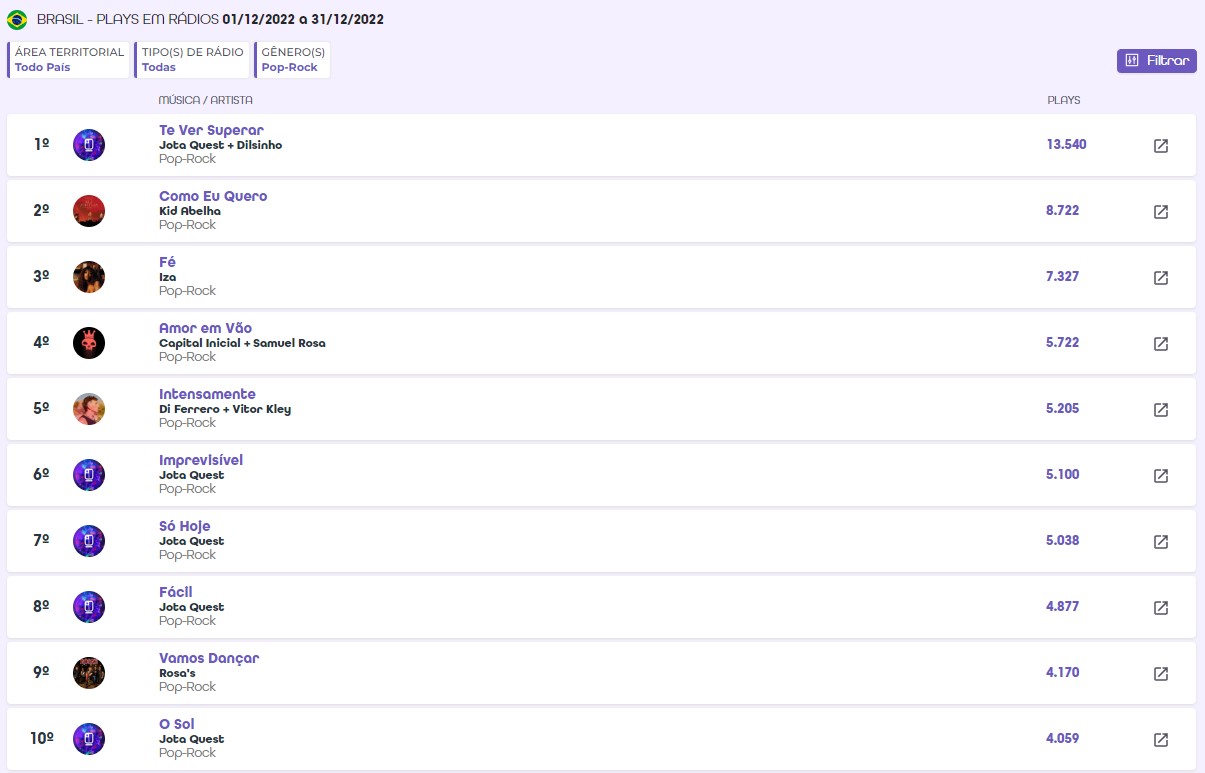Viewport: 1205px width, 773px height.
Task: Open the song Só Hoje
Action: click(x=185, y=526)
